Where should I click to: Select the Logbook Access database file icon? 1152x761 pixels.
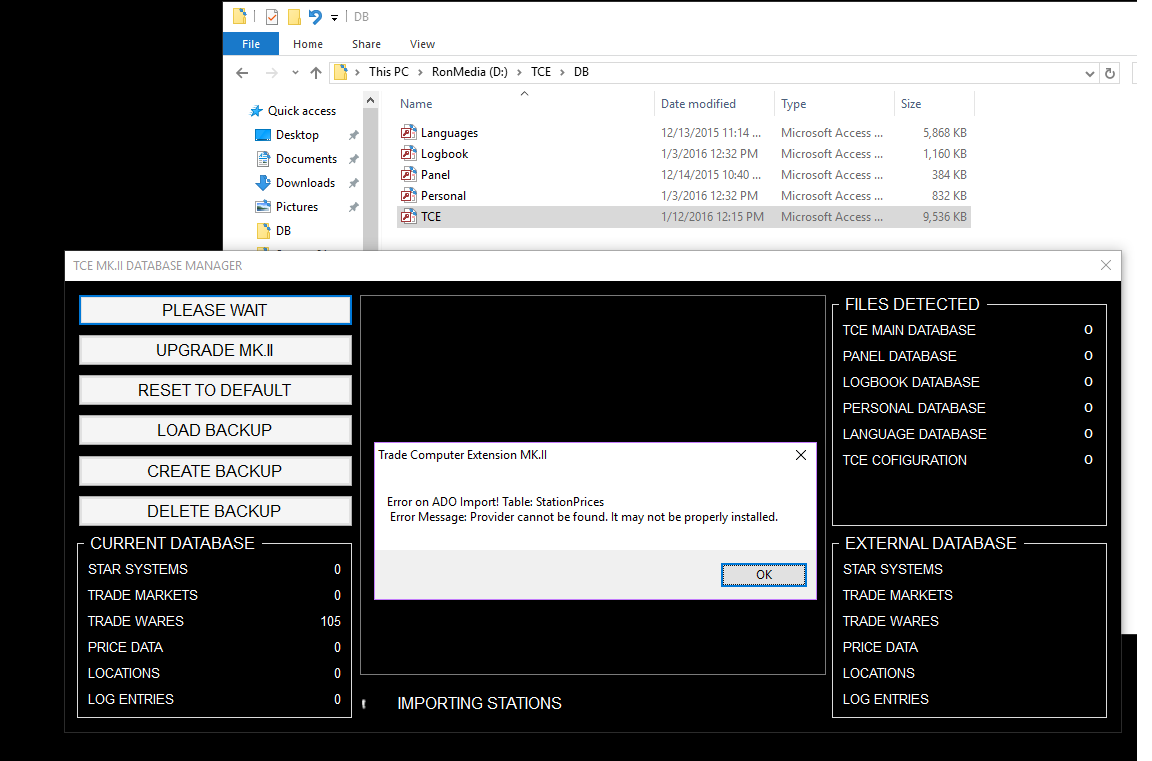408,154
